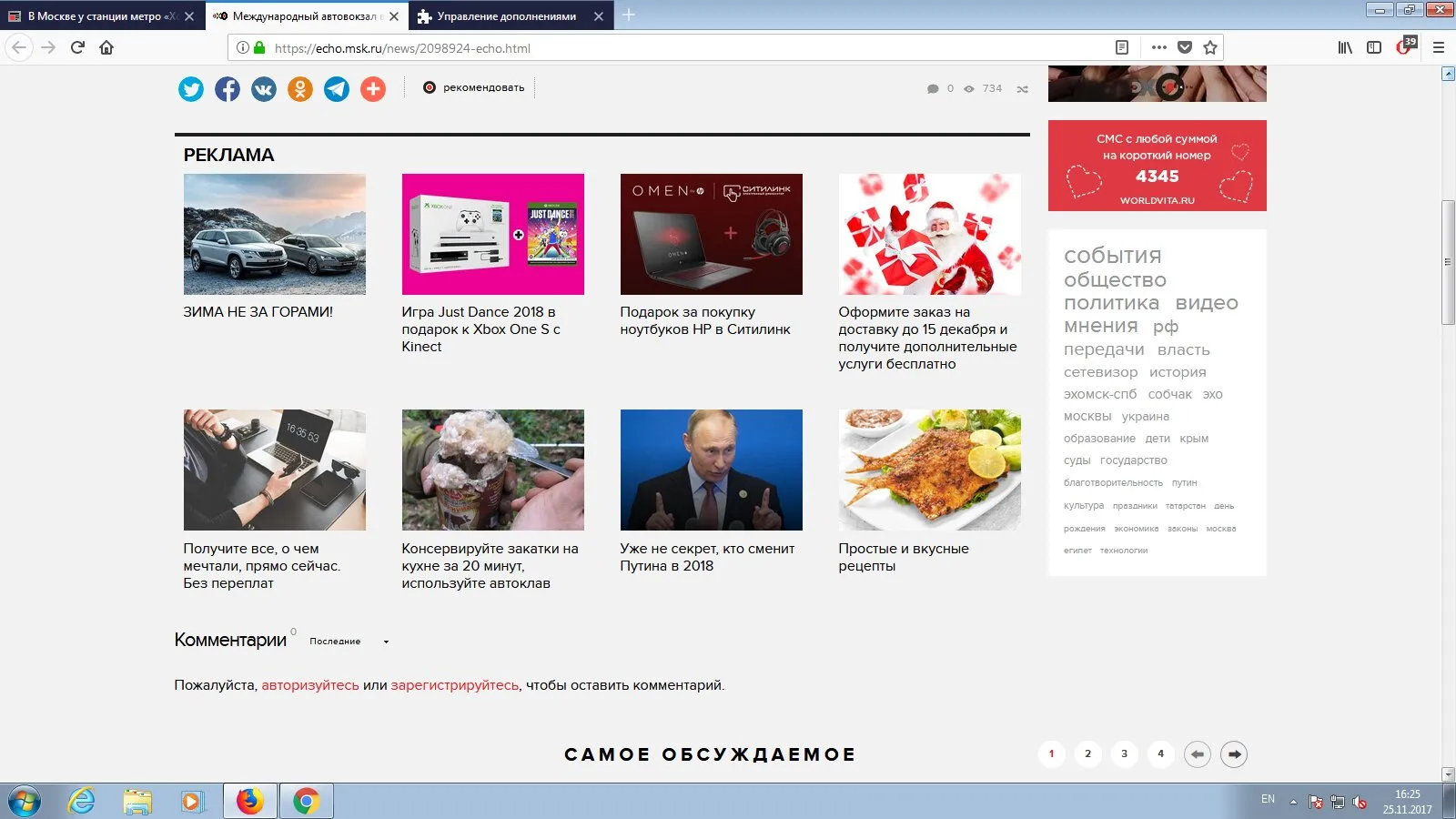Go back with the browser Back arrow
This screenshot has width=1456, height=819.
pos(20,47)
